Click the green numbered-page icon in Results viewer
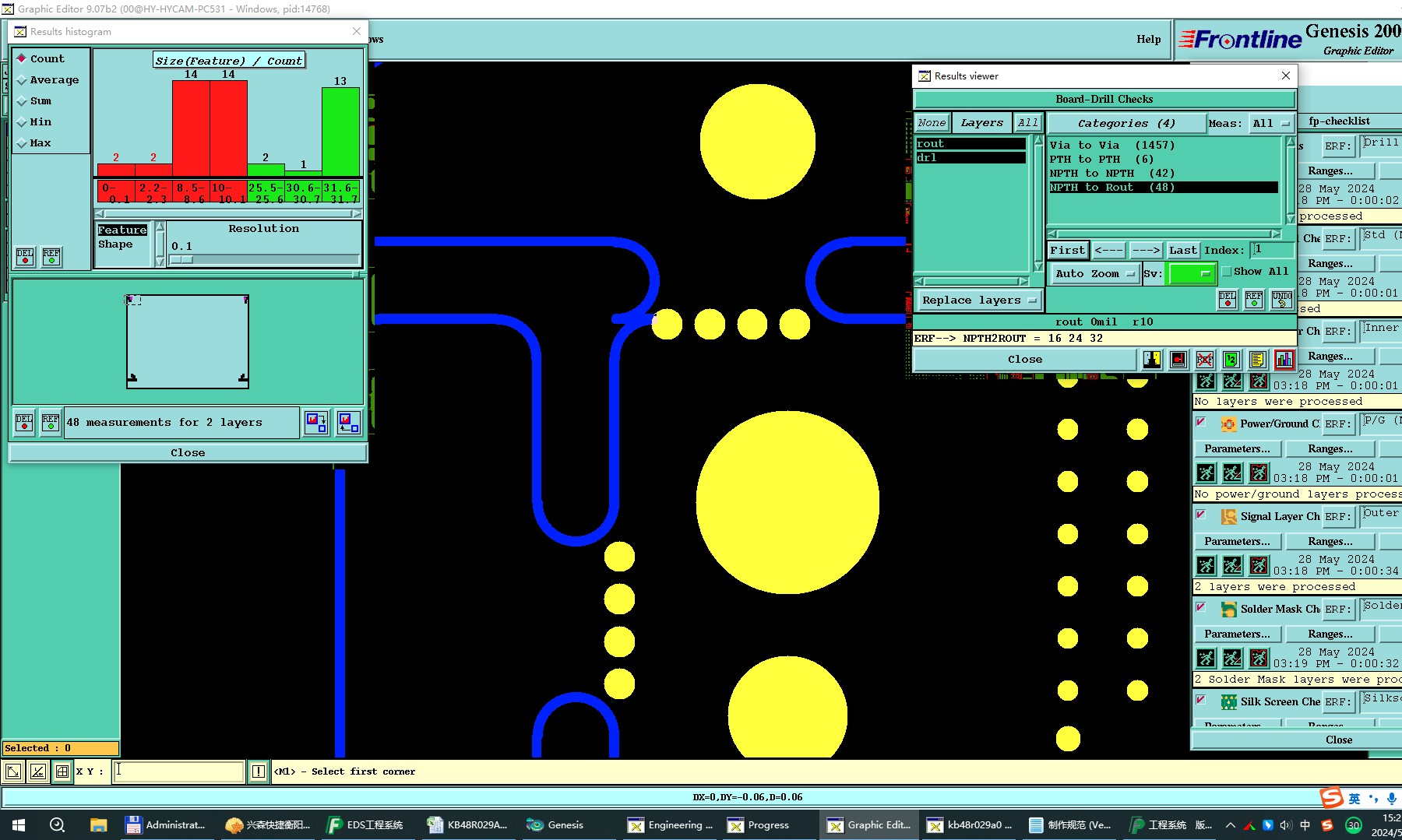Screen dimensions: 1402x840 [x=1231, y=359]
